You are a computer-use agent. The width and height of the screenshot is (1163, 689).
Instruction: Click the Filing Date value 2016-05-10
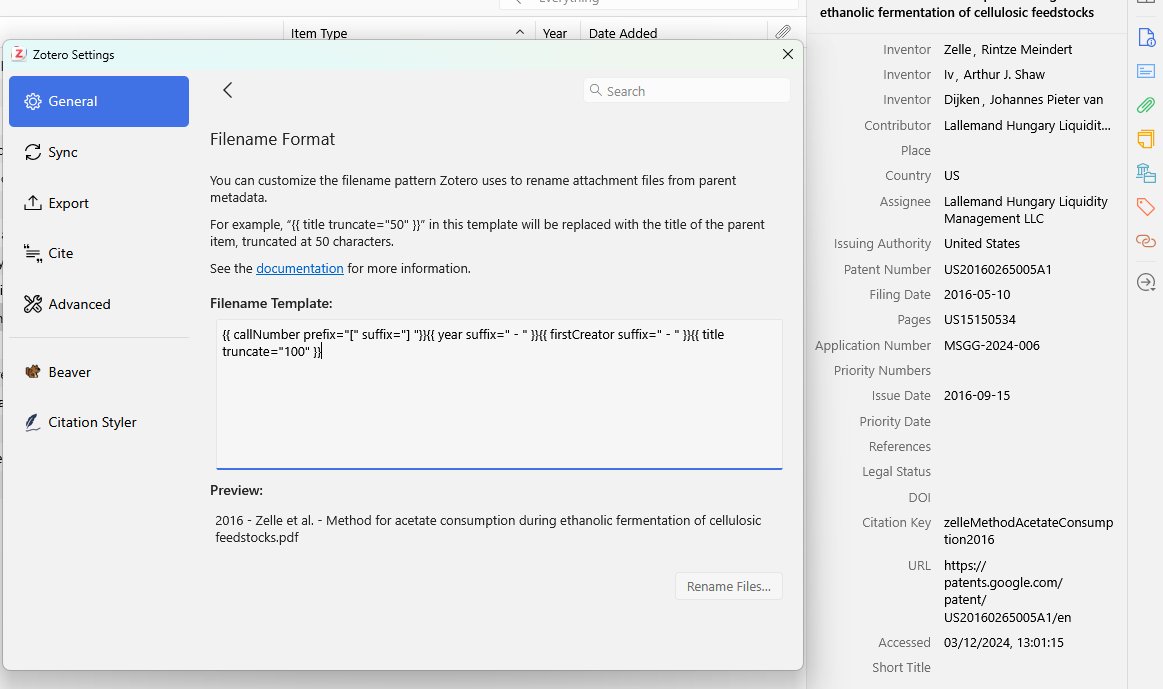977,295
